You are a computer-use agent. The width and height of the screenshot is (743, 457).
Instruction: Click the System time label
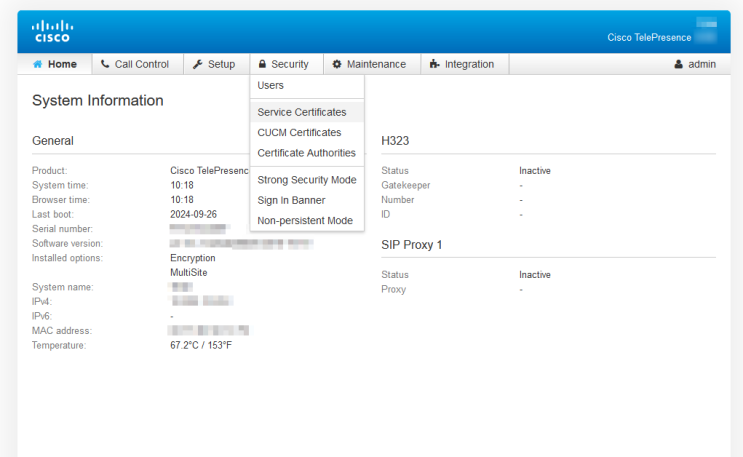(x=60, y=185)
